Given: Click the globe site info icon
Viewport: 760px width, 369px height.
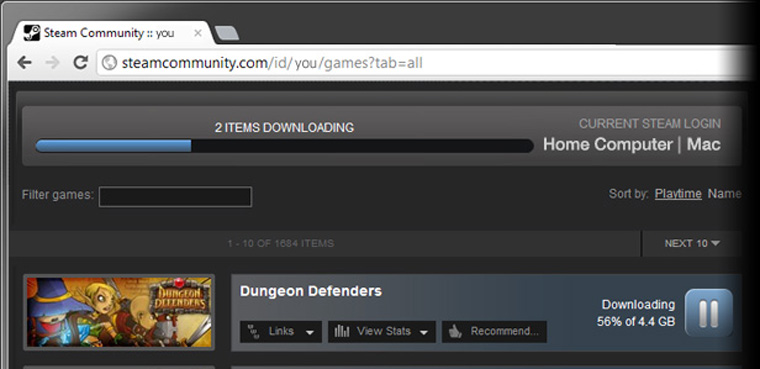Looking at the screenshot, I should coord(110,63).
